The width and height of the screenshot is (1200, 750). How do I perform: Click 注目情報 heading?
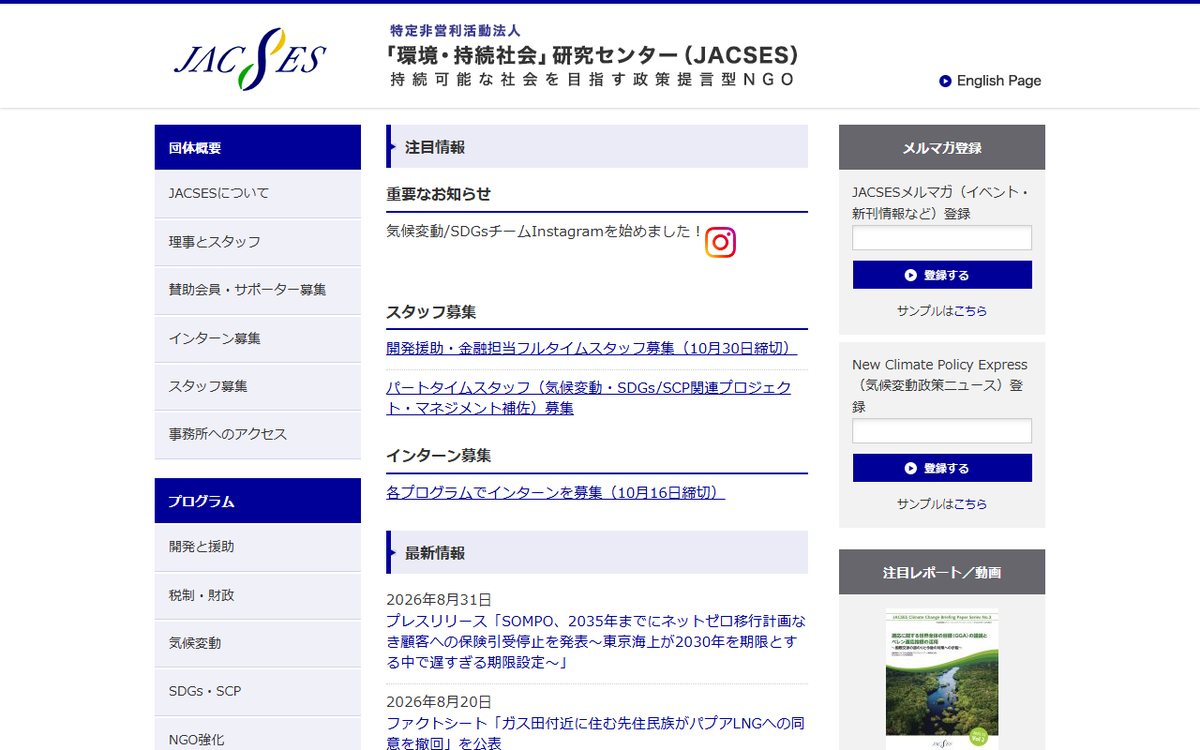[597, 147]
